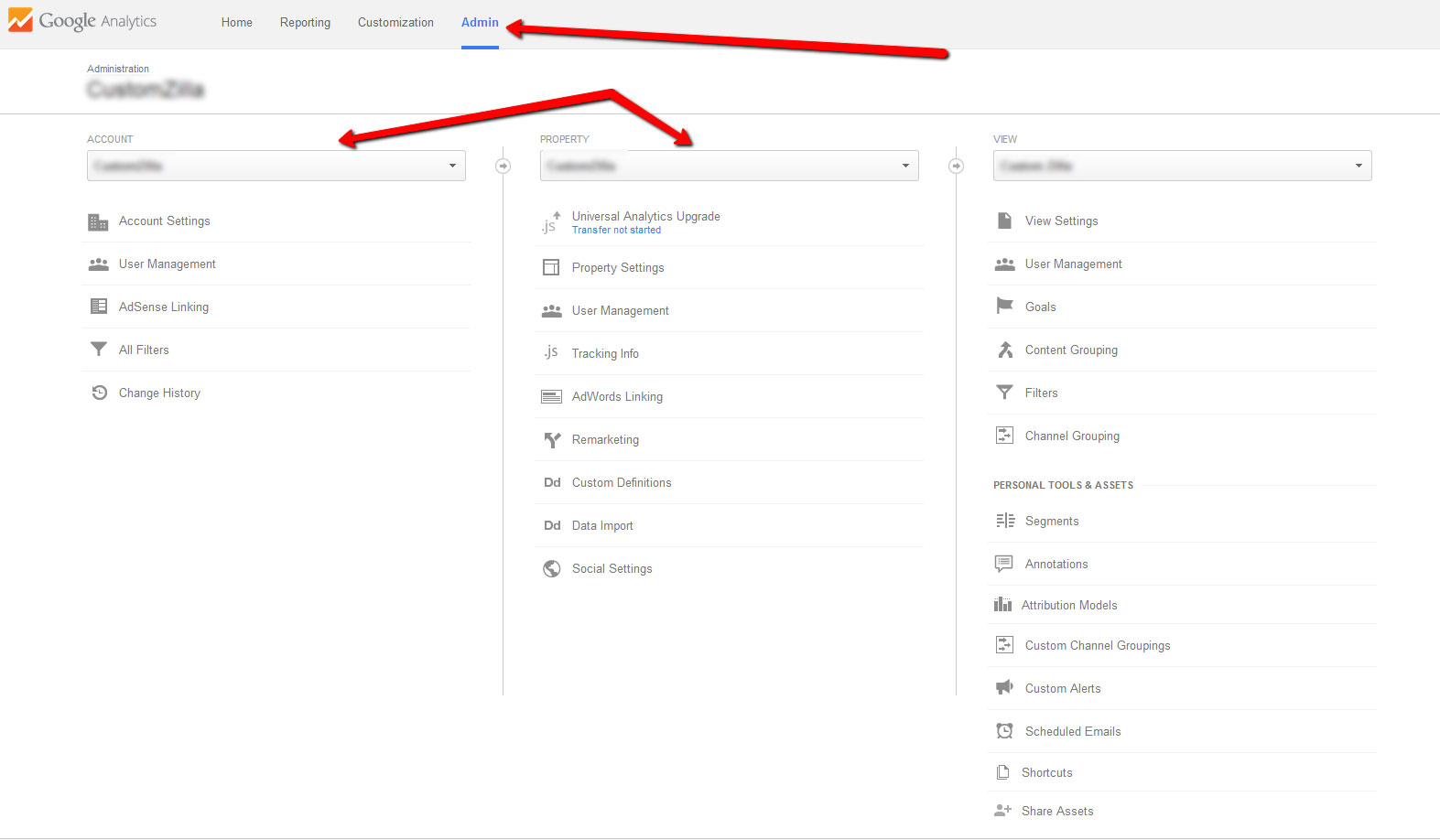Click the Change History clock icon
This screenshot has height=840, width=1440.
pyautogui.click(x=99, y=393)
